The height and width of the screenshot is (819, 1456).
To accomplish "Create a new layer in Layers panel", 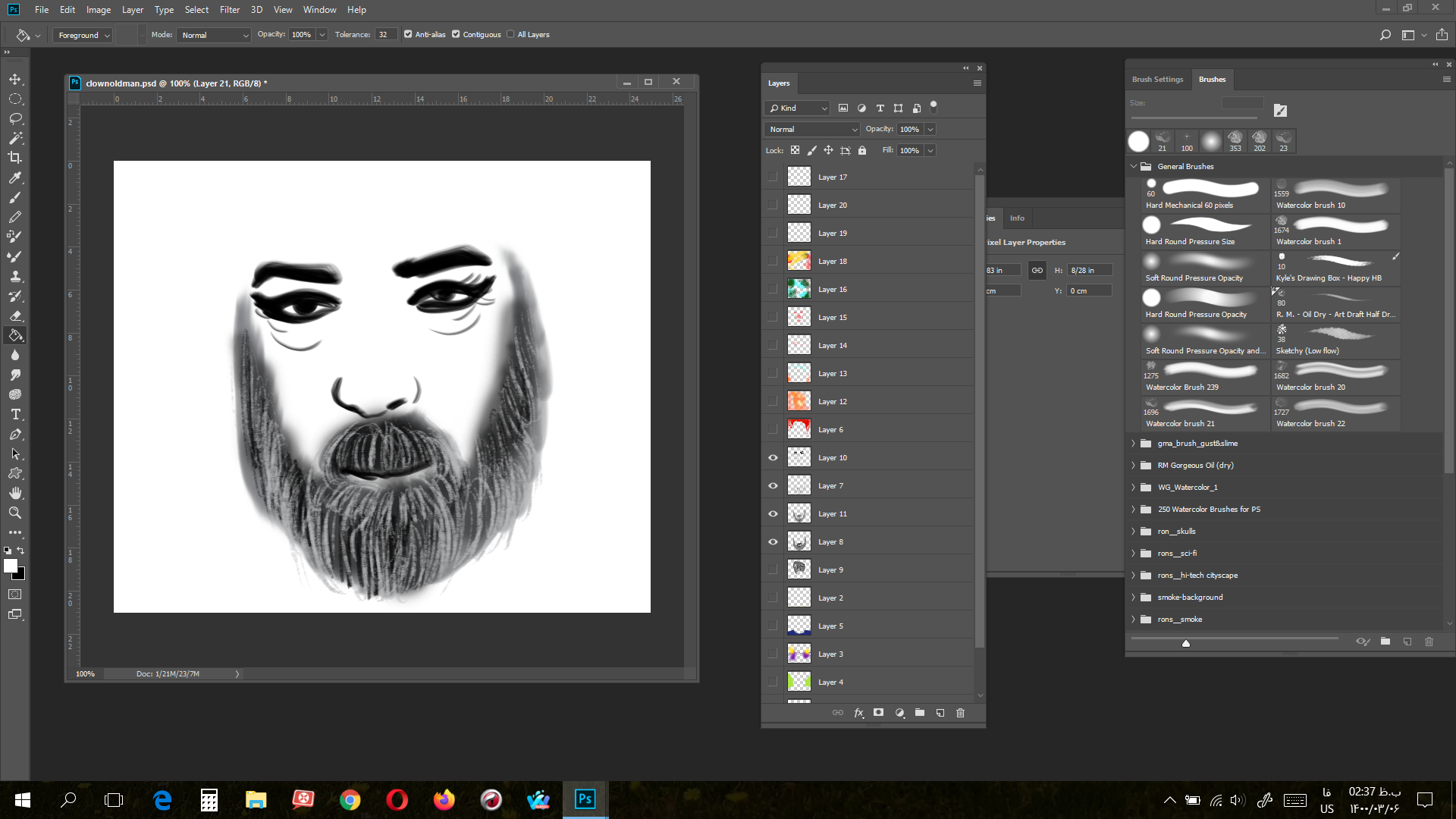I will (940, 713).
